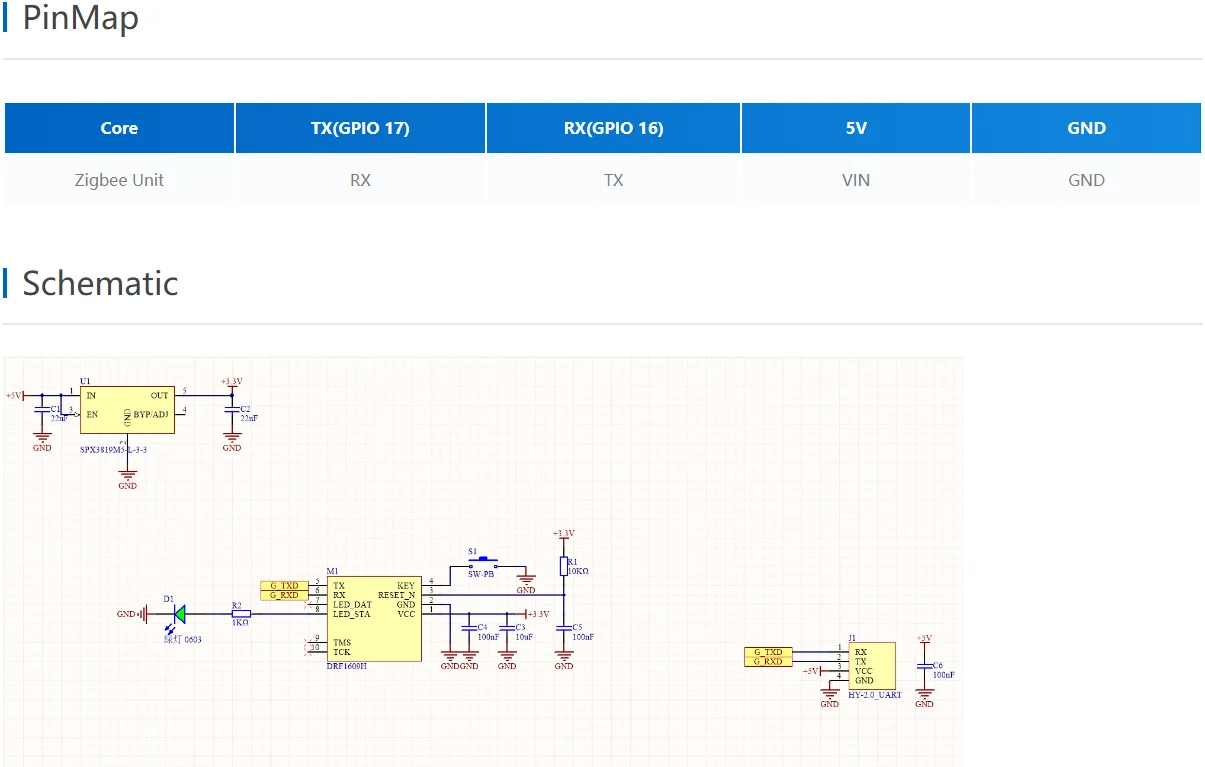Image resolution: width=1205 pixels, height=767 pixels.
Task: Click the HY-2.0_UART connector label
Action: pos(874,695)
